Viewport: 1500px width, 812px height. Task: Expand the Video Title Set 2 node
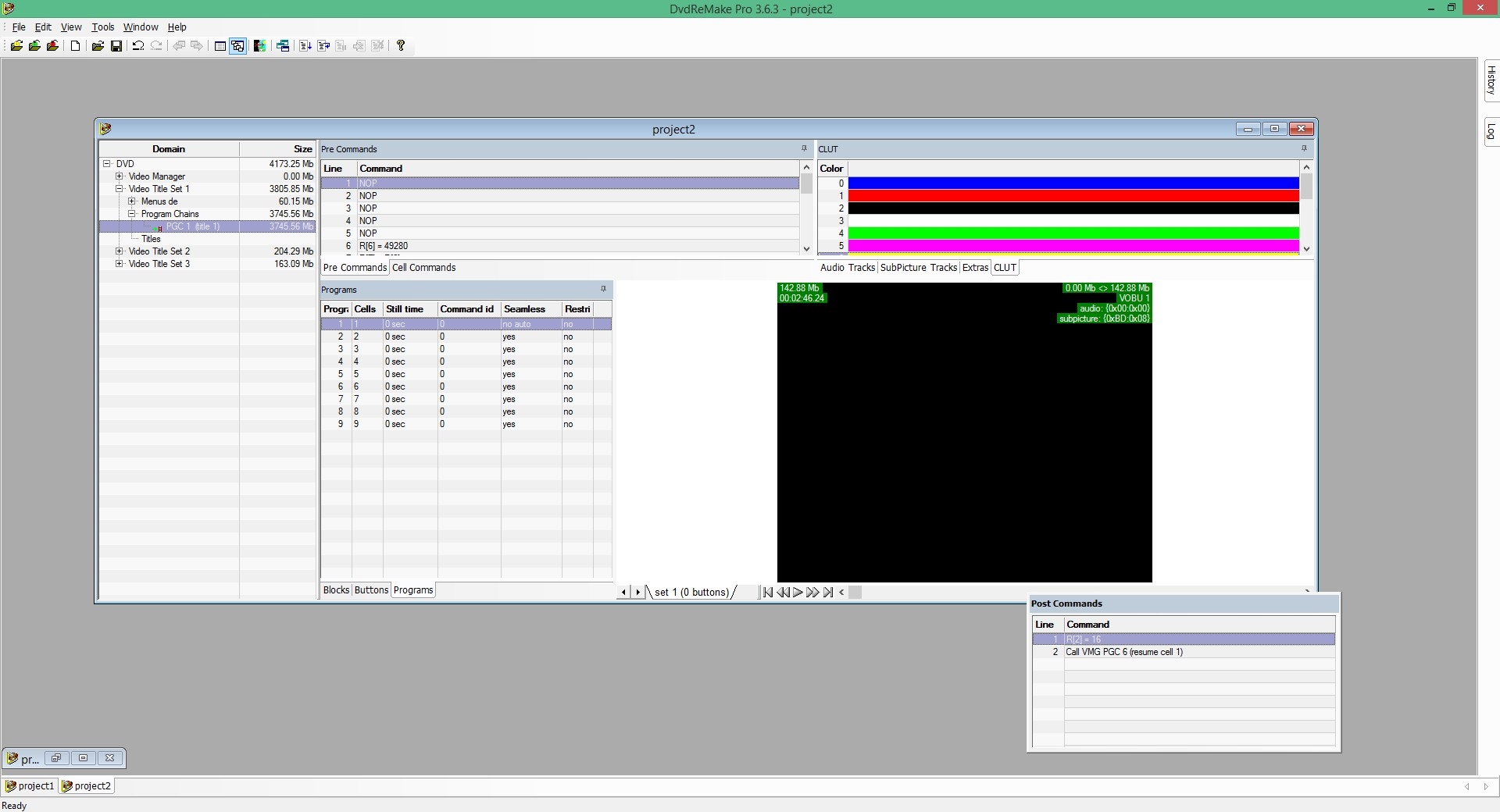click(120, 251)
